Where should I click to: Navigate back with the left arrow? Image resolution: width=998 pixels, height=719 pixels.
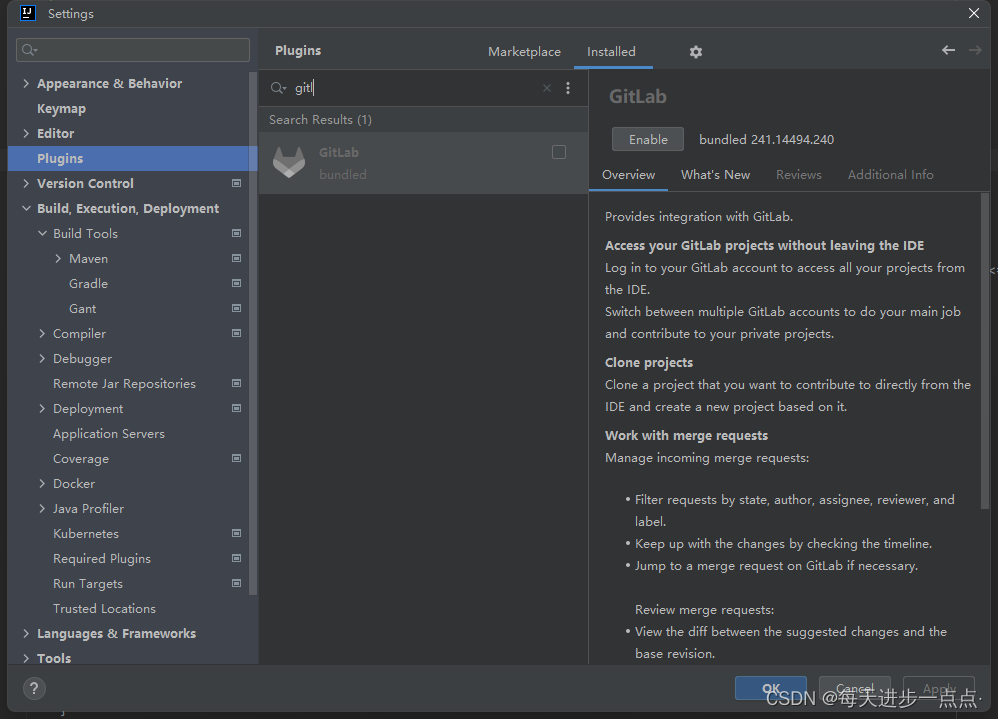[x=948, y=50]
